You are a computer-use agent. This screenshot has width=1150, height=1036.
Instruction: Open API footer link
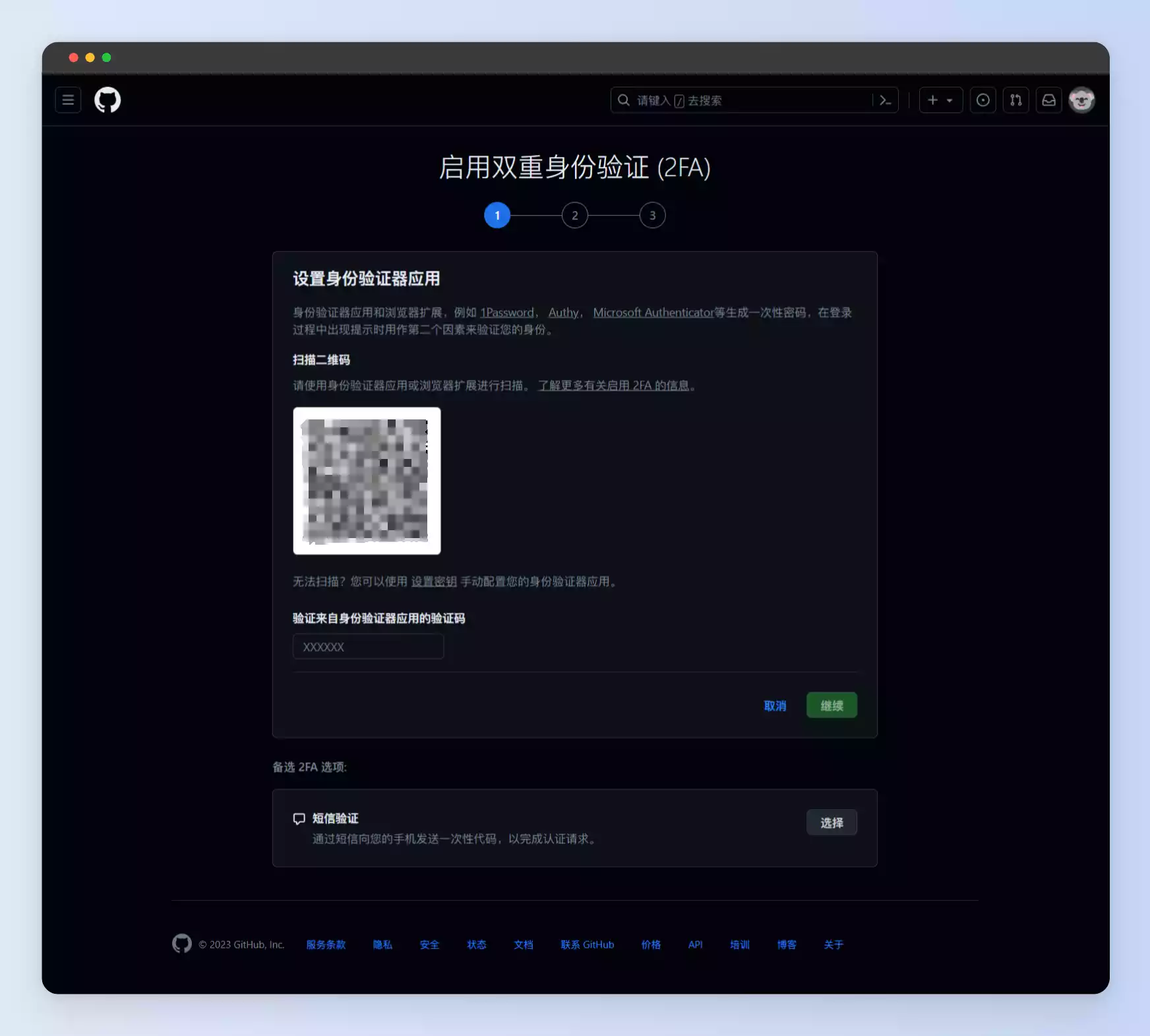click(x=696, y=944)
